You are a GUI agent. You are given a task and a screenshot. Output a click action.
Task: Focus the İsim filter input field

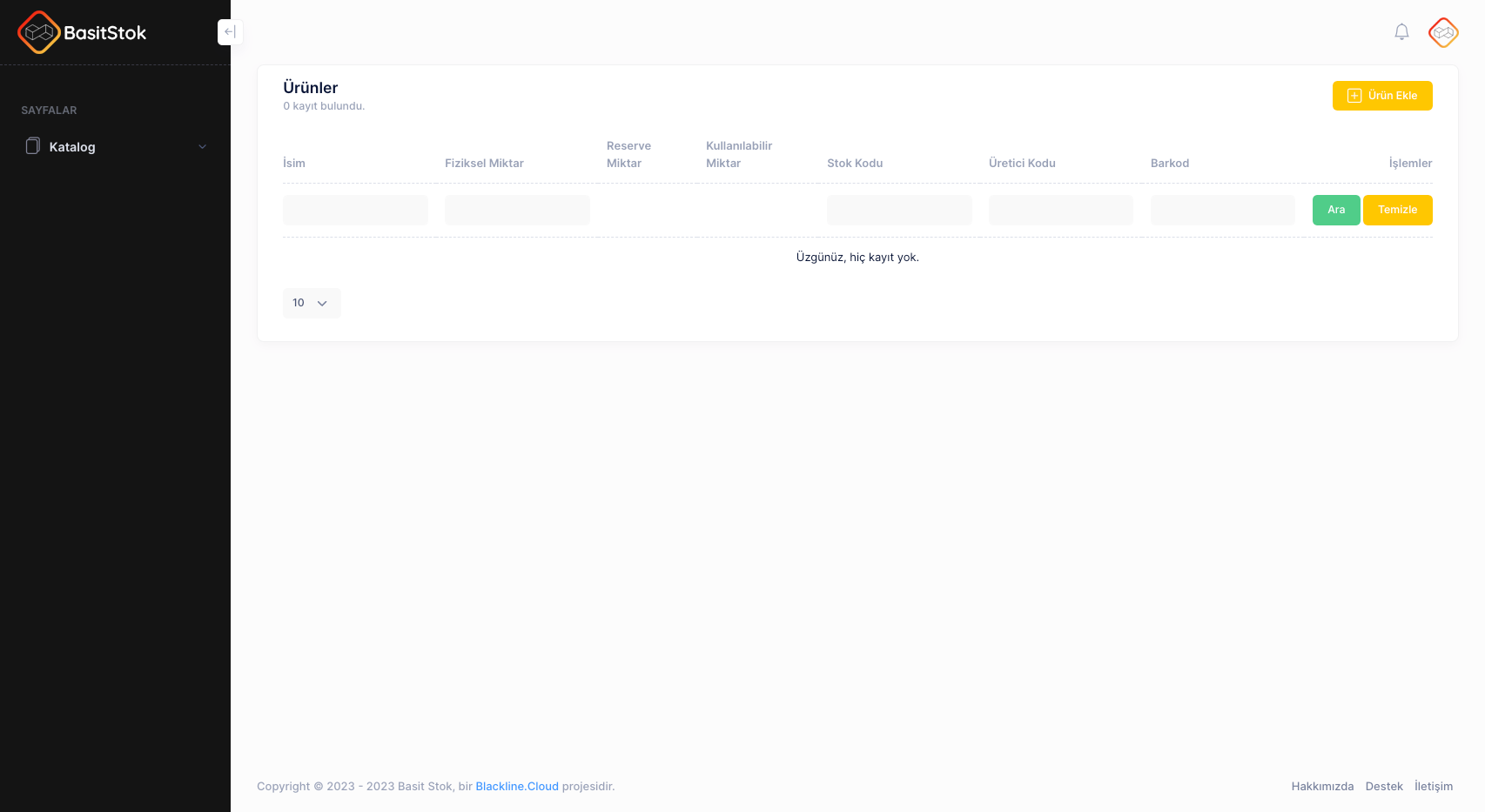355,210
